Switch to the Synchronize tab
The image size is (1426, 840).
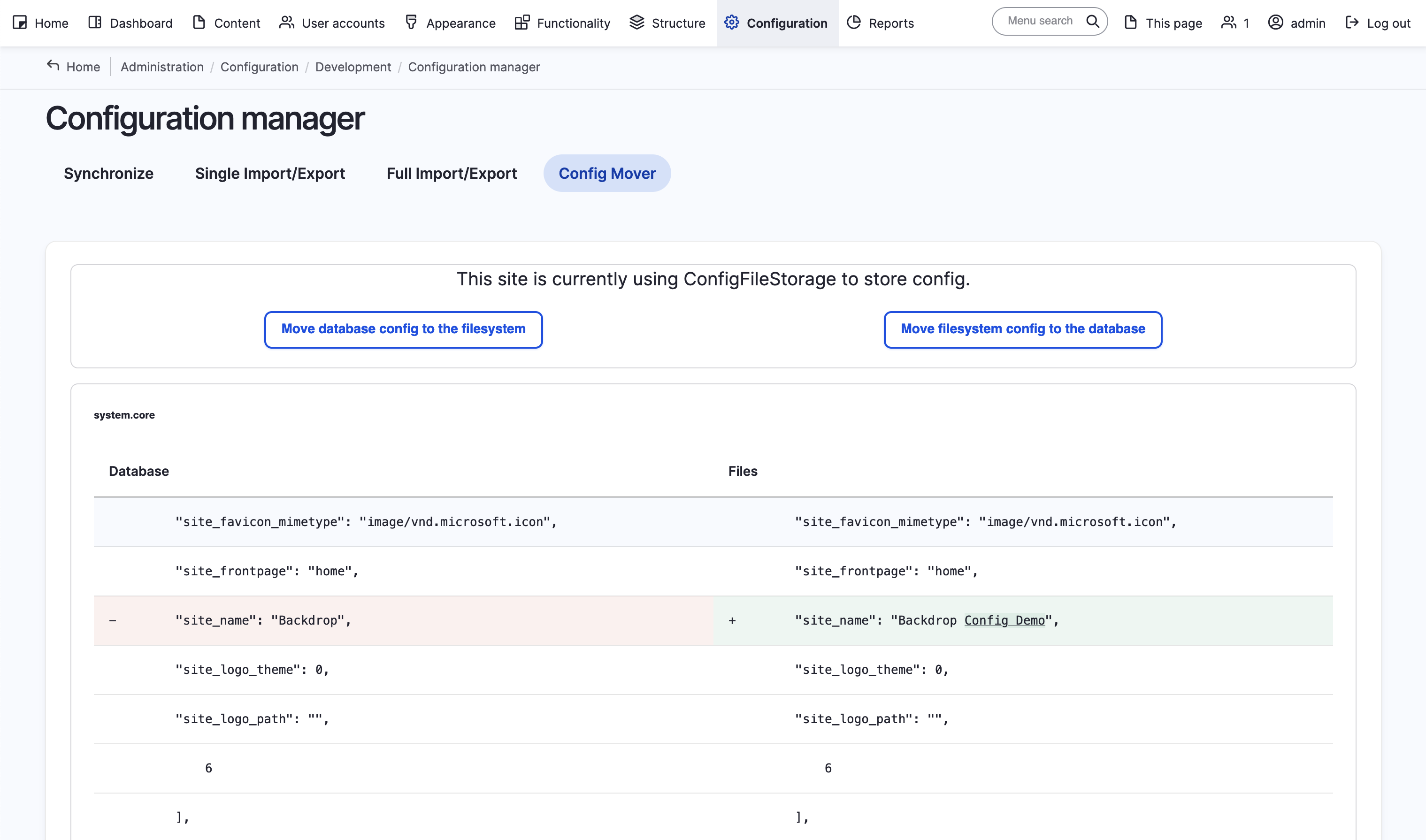[109, 173]
